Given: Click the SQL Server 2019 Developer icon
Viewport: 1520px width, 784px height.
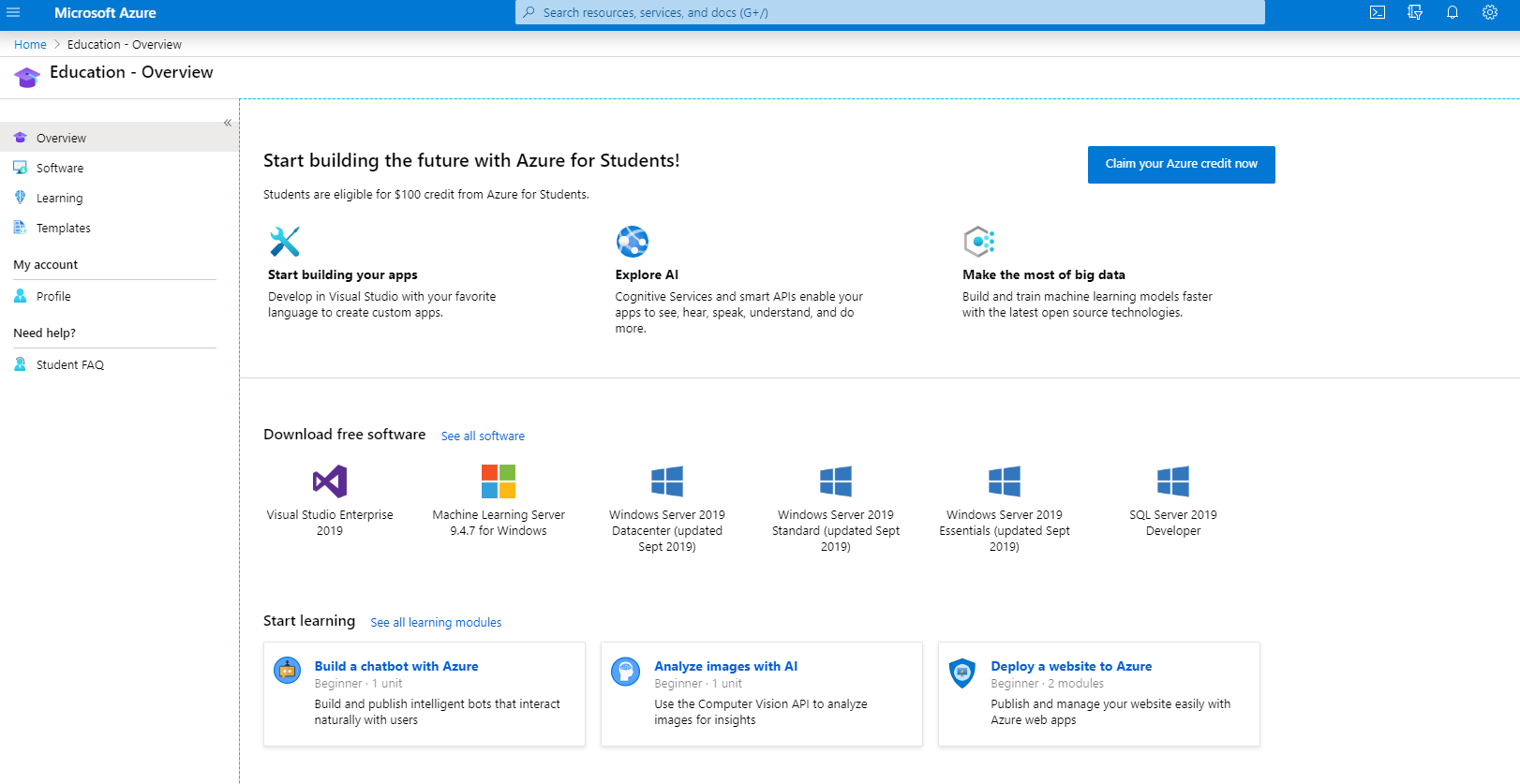Looking at the screenshot, I should click(x=1173, y=481).
